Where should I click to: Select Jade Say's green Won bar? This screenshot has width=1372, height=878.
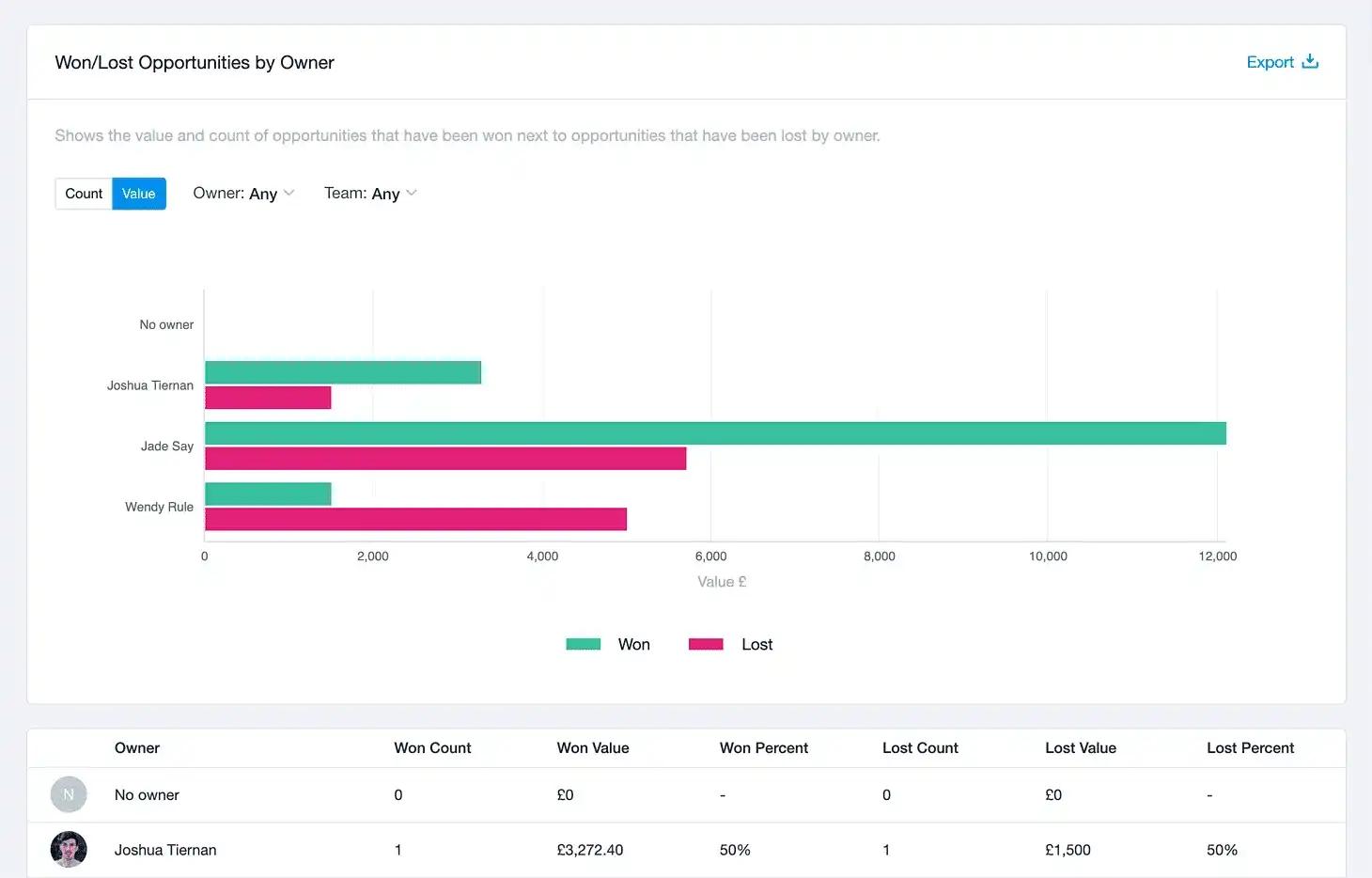point(715,433)
